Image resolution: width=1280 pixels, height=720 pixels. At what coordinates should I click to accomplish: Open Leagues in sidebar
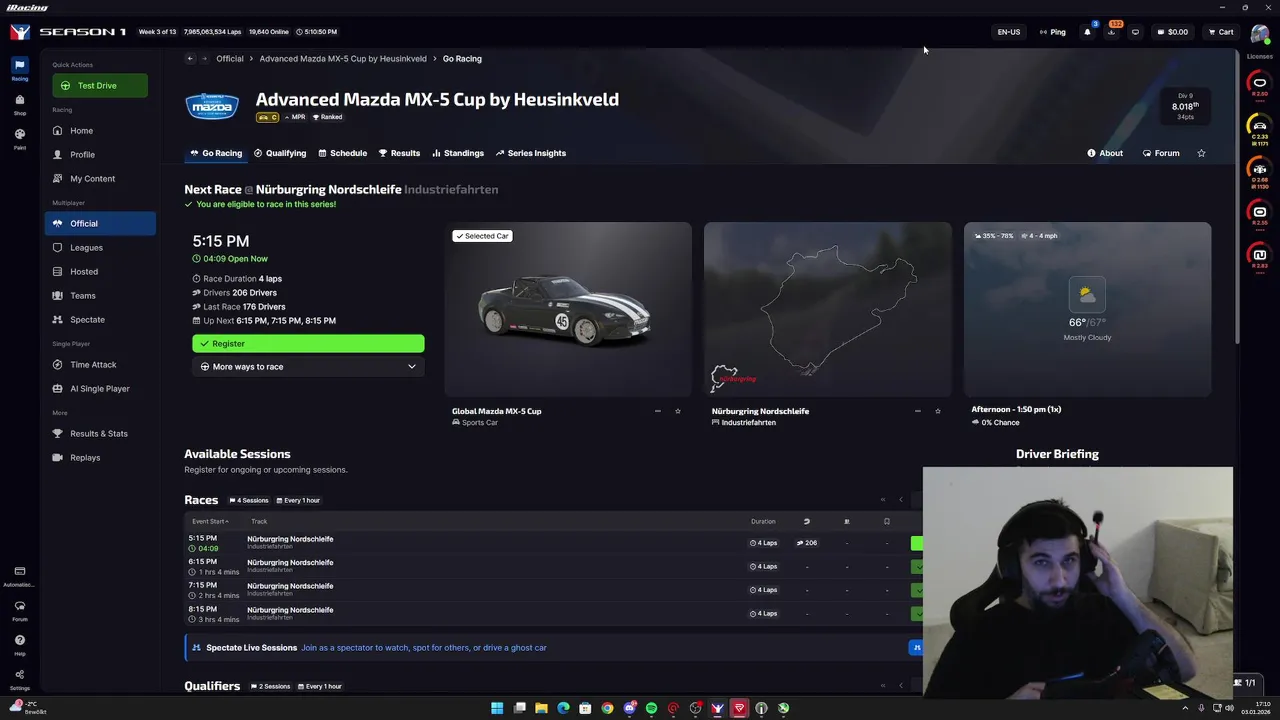[100, 248]
